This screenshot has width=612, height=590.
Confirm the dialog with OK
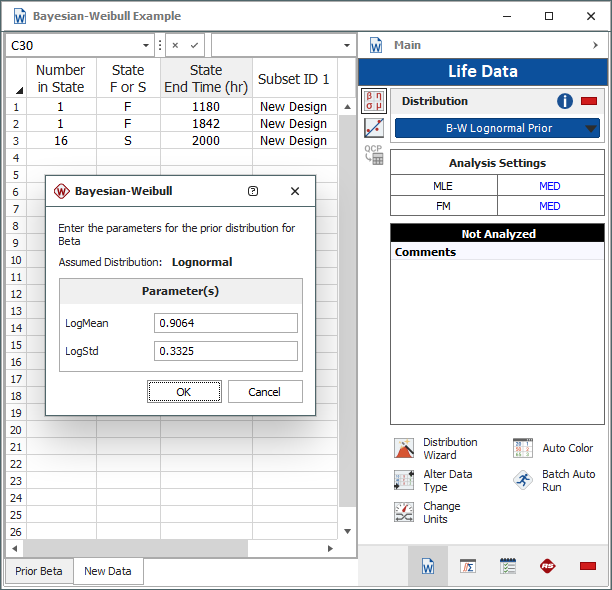pos(184,392)
